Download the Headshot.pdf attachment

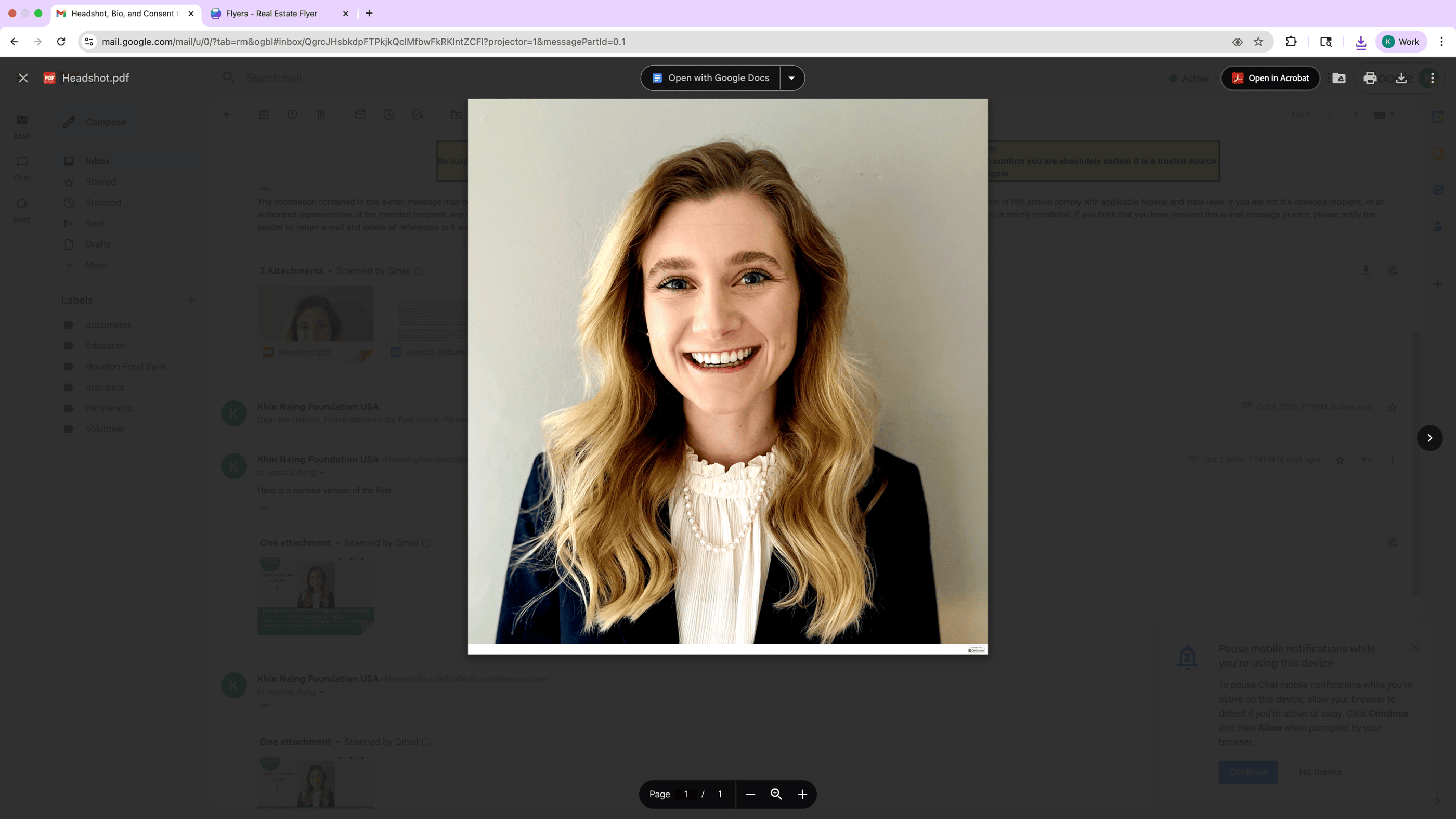click(1401, 78)
